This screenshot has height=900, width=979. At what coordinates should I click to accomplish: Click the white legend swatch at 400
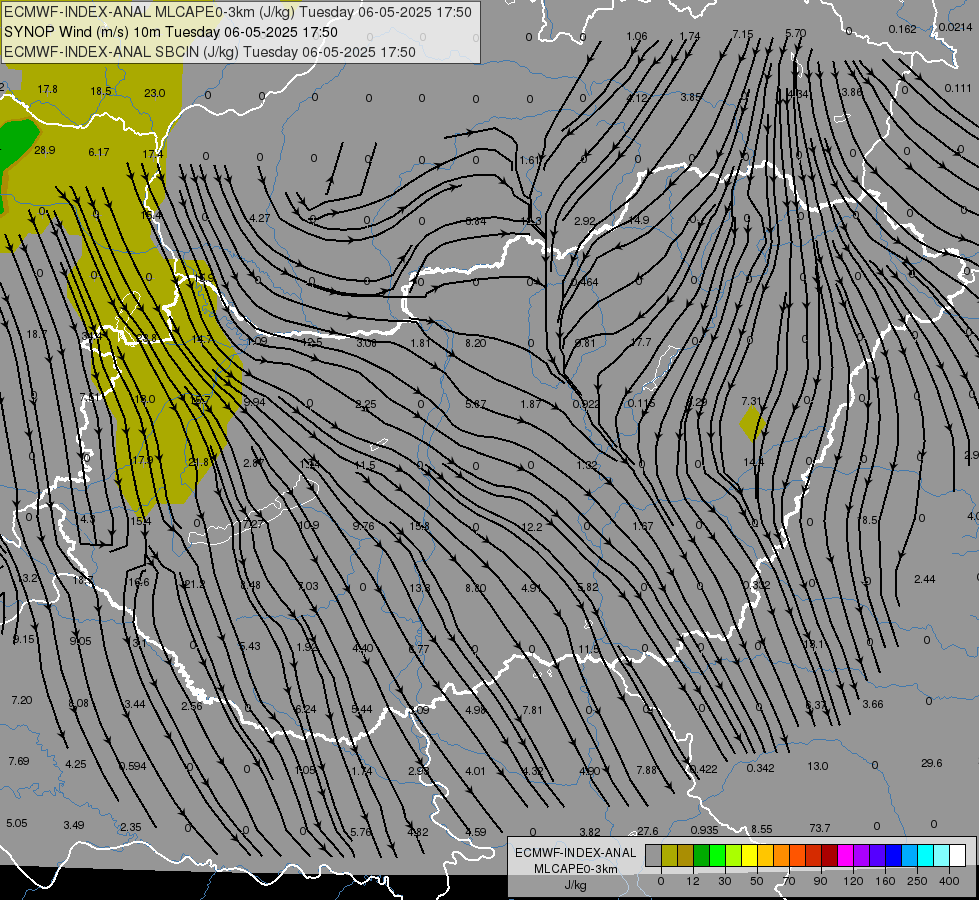tap(958, 855)
